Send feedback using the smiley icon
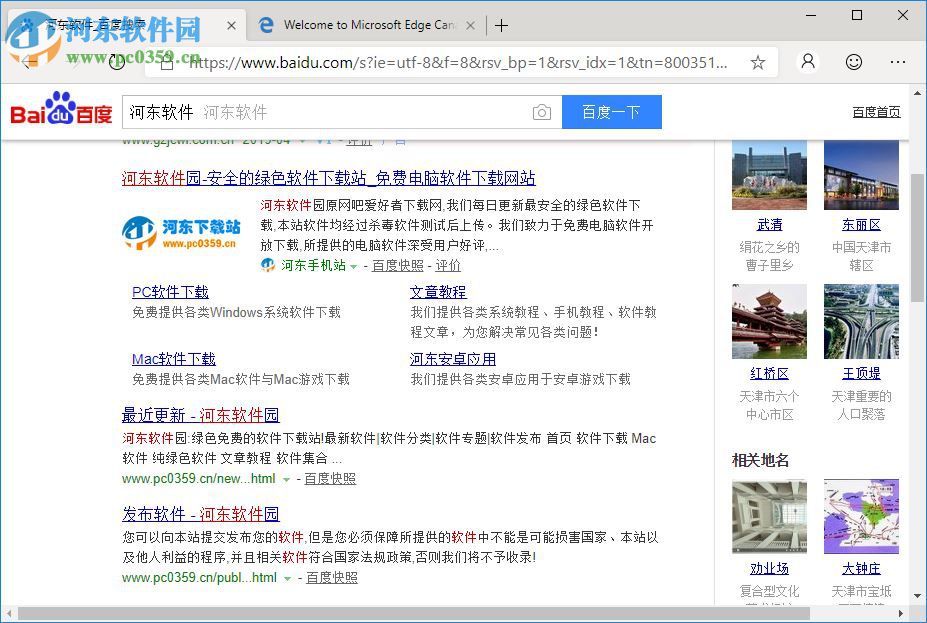927x623 pixels. pos(853,62)
